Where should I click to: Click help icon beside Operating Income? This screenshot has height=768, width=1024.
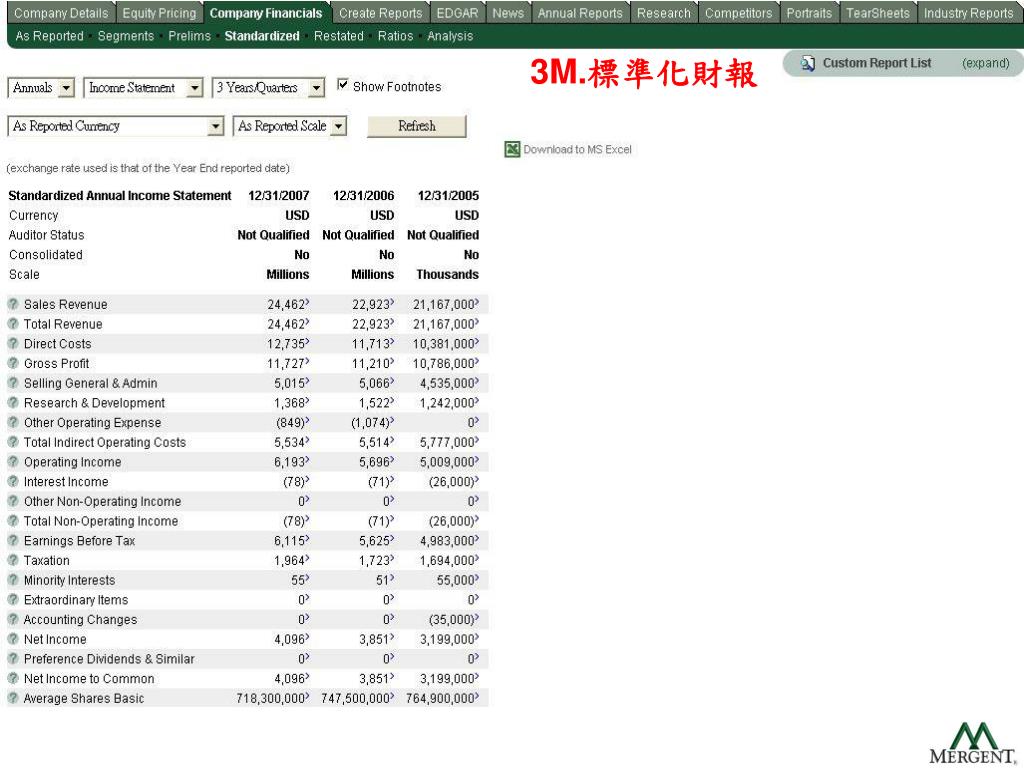[12, 461]
